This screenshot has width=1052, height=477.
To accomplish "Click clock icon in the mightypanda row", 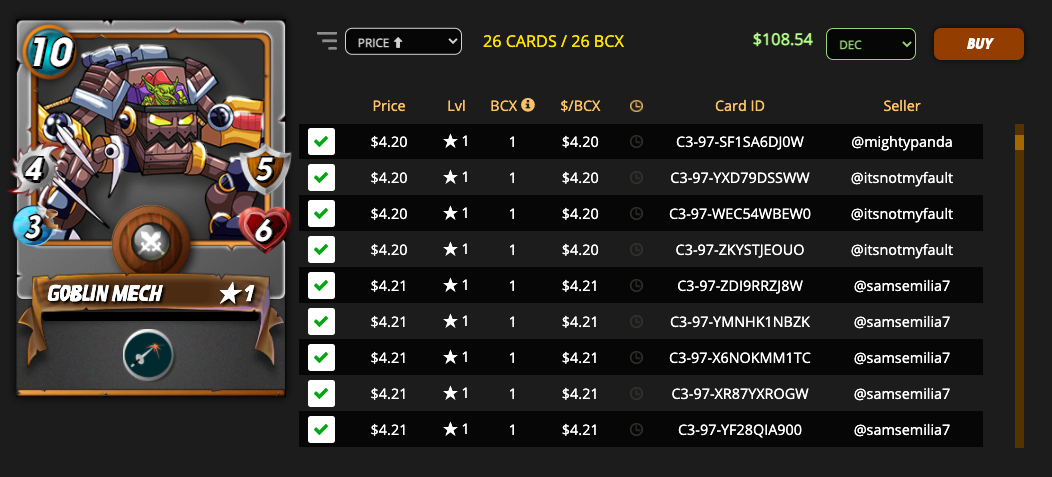I will click(636, 142).
